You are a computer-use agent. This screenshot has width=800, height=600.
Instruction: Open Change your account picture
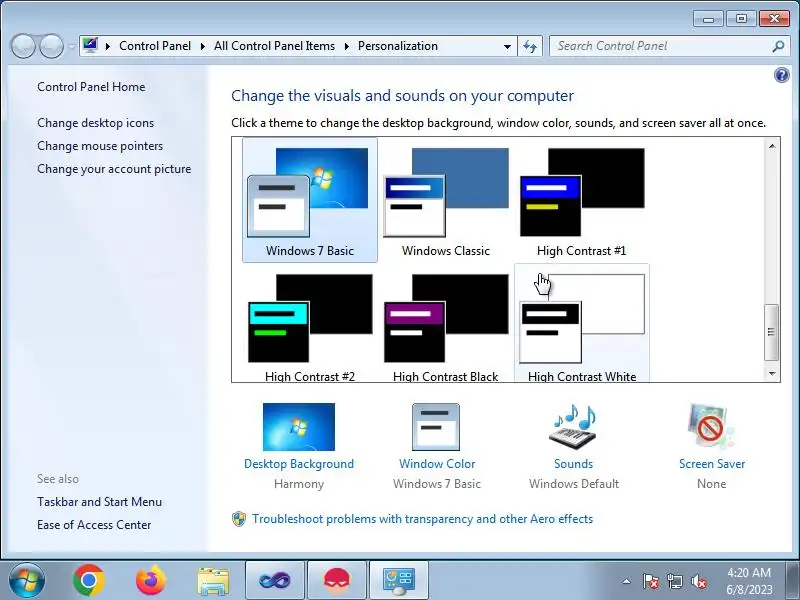click(x=114, y=169)
